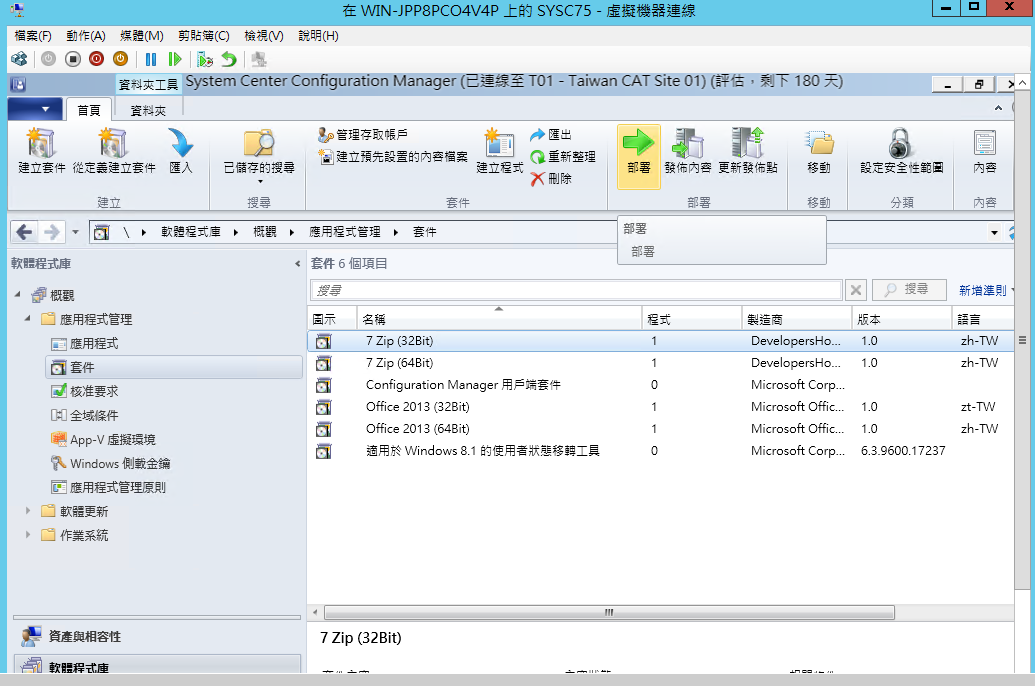This screenshot has width=1035, height=686.
Task: Click the orange Save VM state icon
Action: click(120, 59)
